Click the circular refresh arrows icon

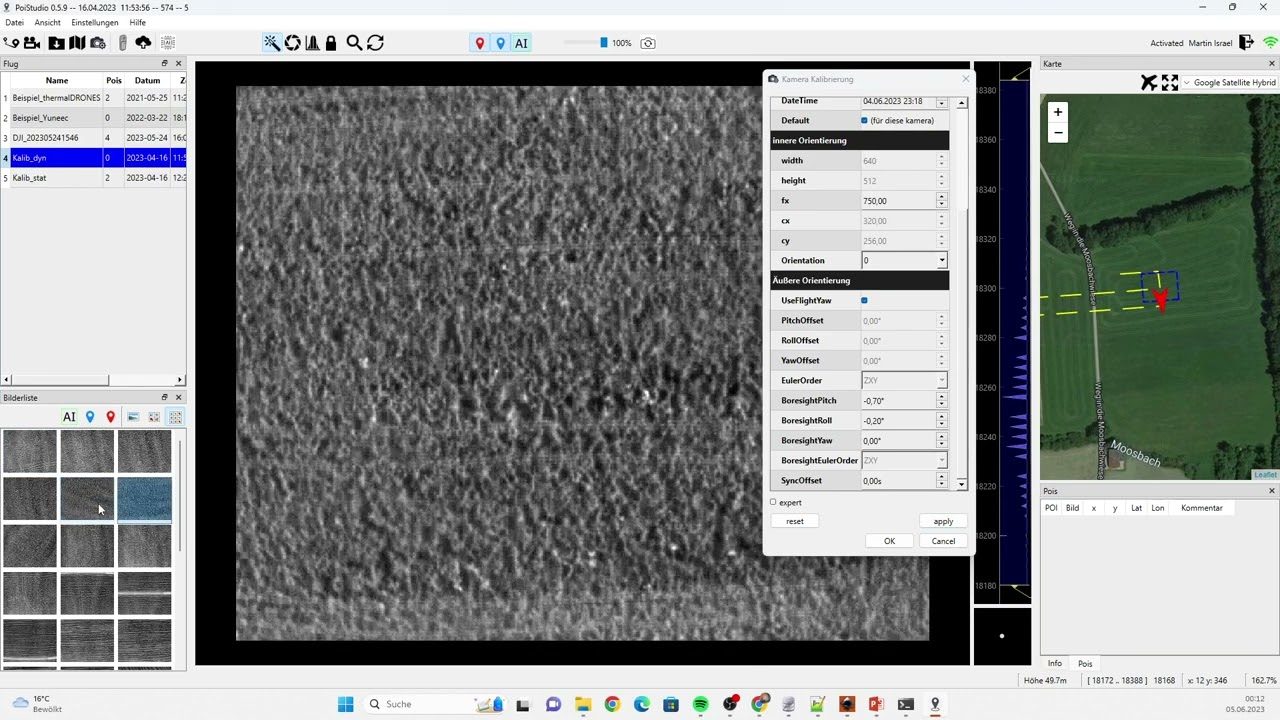tap(375, 43)
